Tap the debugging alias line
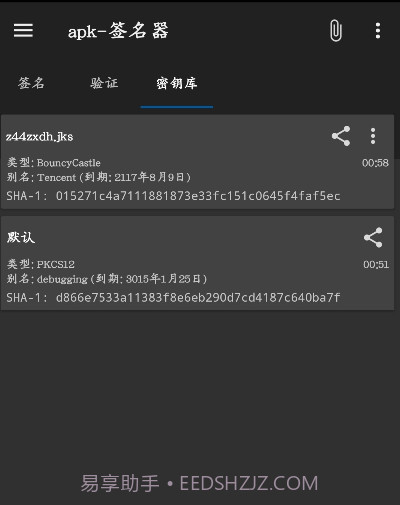The image size is (400, 505). click(107, 278)
